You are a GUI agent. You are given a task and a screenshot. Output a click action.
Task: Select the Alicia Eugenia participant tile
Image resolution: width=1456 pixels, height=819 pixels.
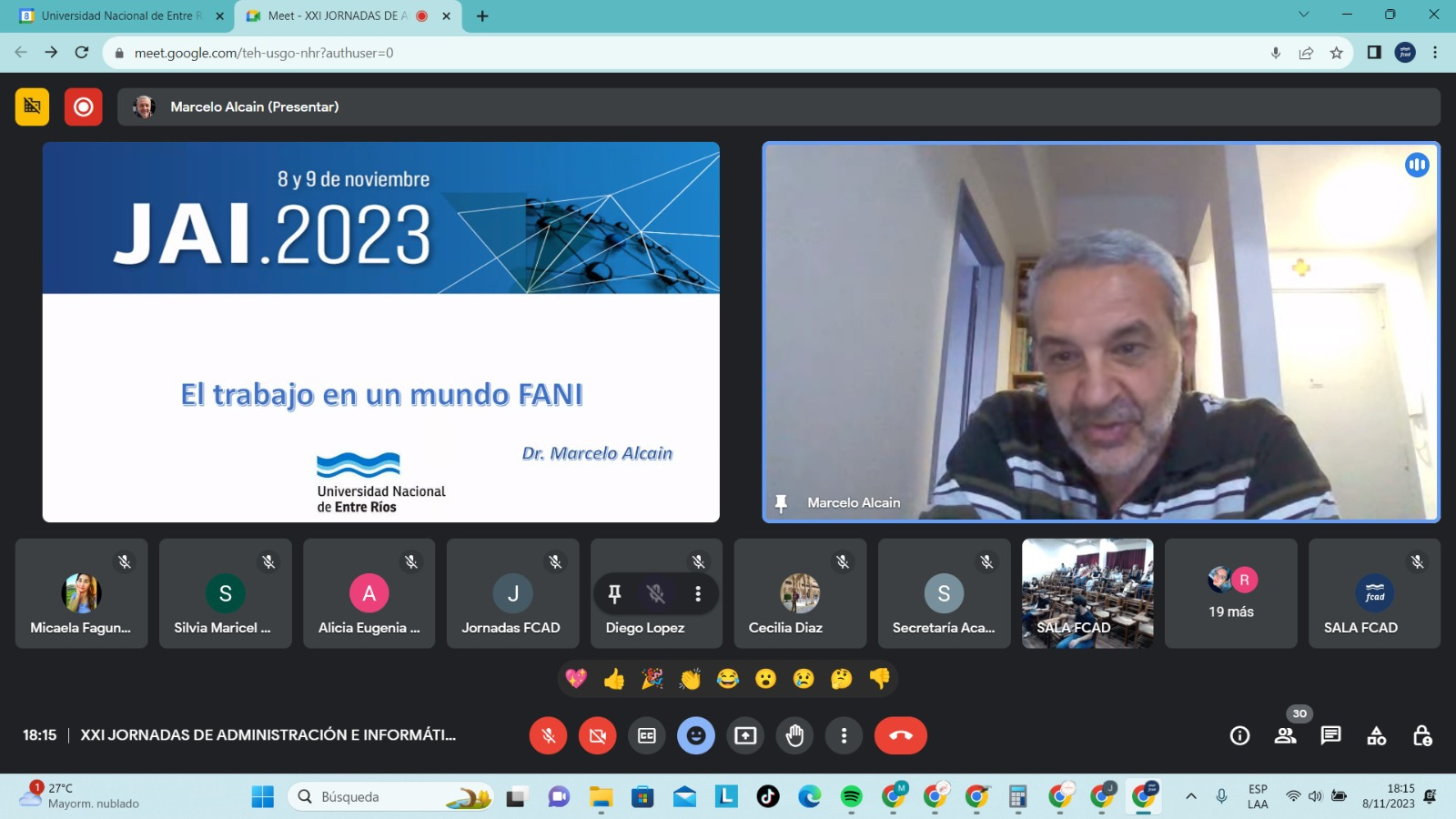pos(369,593)
